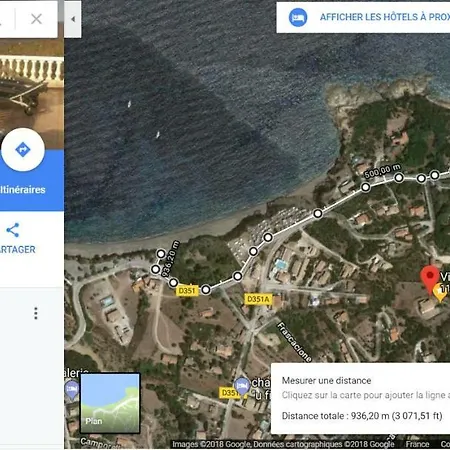Click the D351A road label
Viewport: 450px width, 450px height.
(258, 299)
